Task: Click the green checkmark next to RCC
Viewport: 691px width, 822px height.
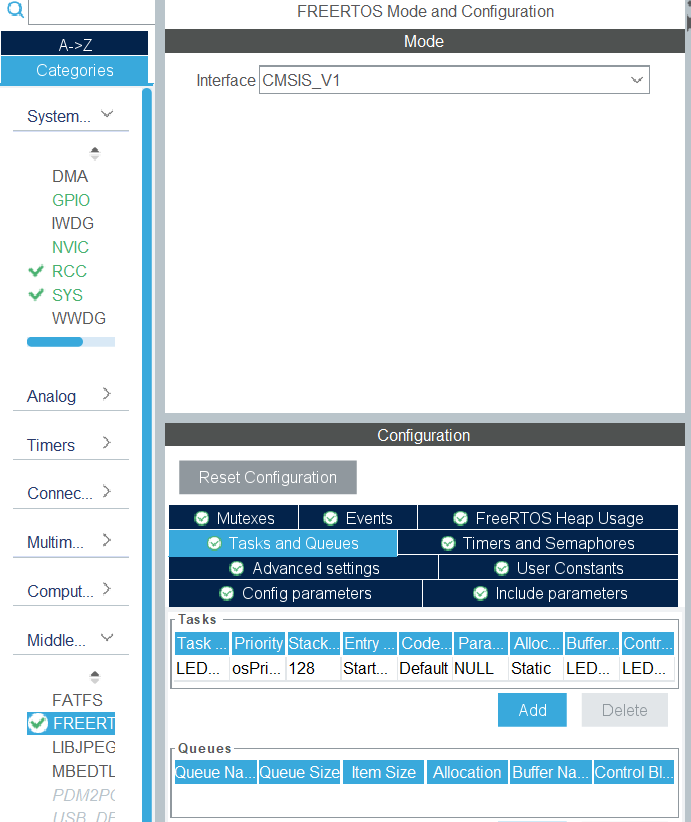Action: point(36,271)
